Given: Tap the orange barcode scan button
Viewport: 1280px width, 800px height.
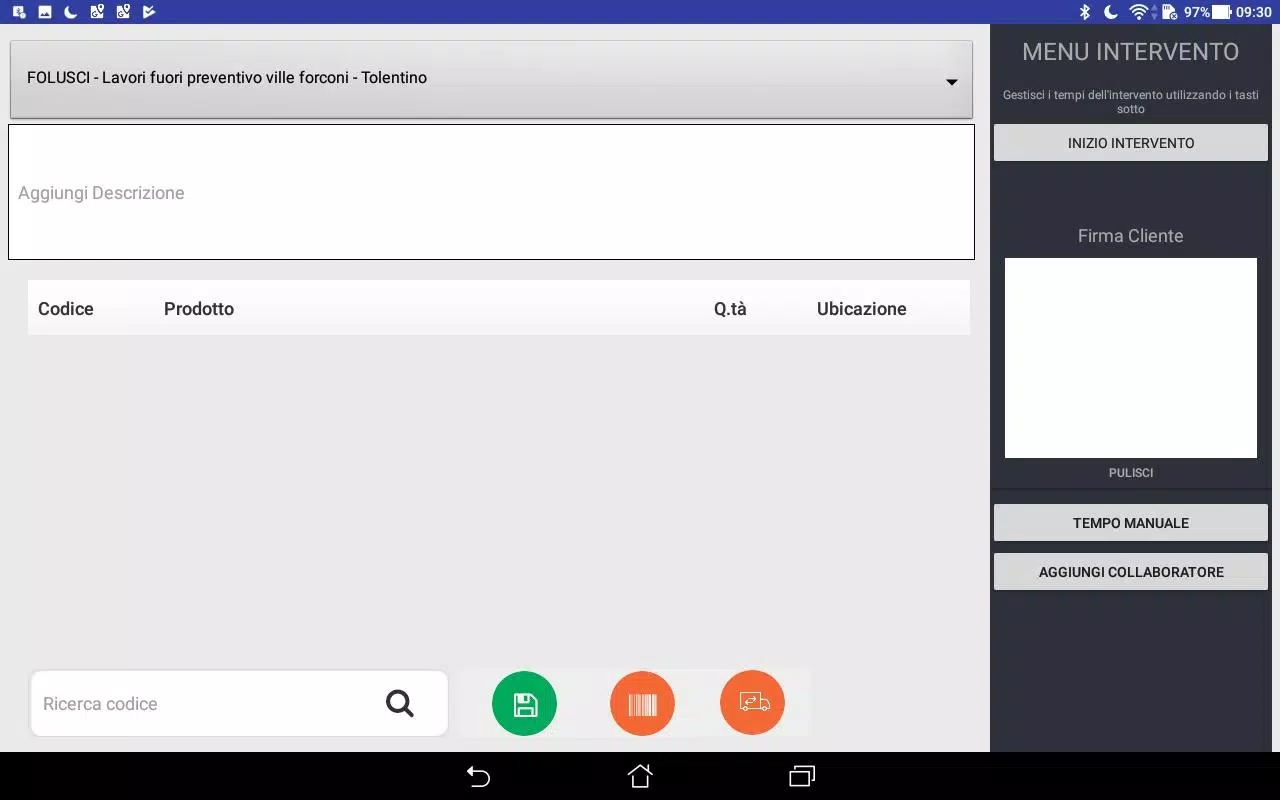Looking at the screenshot, I should (x=642, y=704).
